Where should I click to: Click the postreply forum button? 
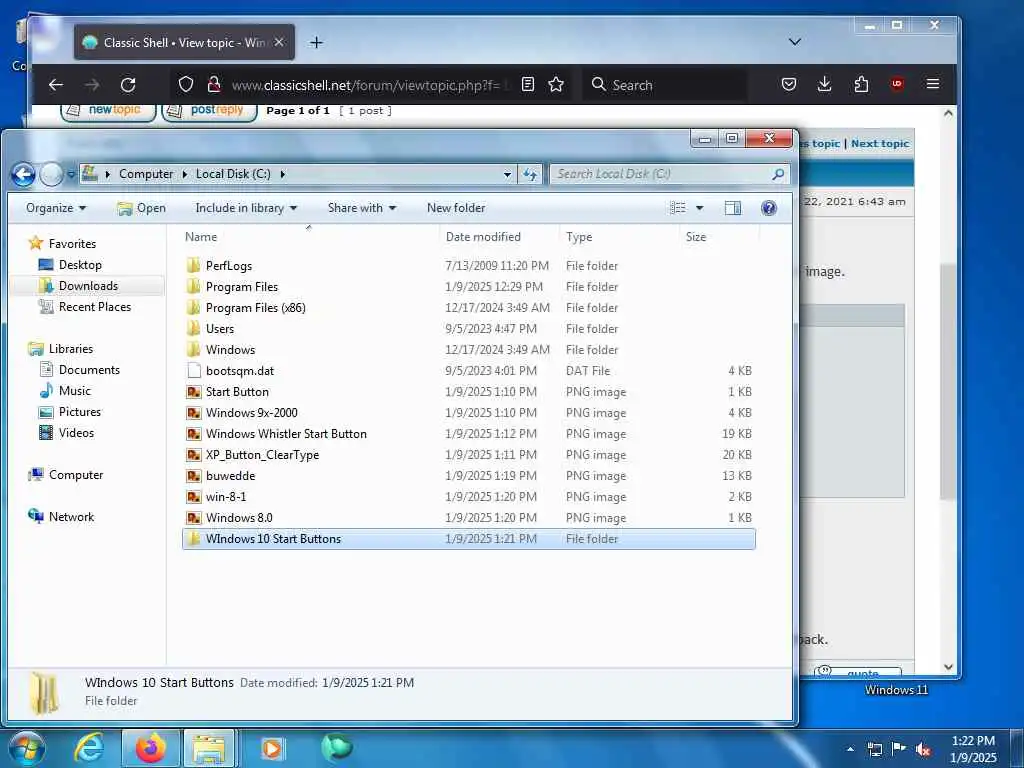tap(210, 111)
